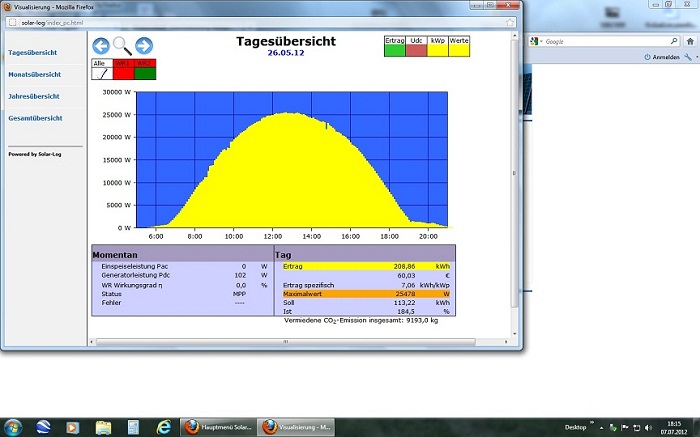Go to next day with right arrow
This screenshot has height=437, width=700.
pyautogui.click(x=144, y=45)
